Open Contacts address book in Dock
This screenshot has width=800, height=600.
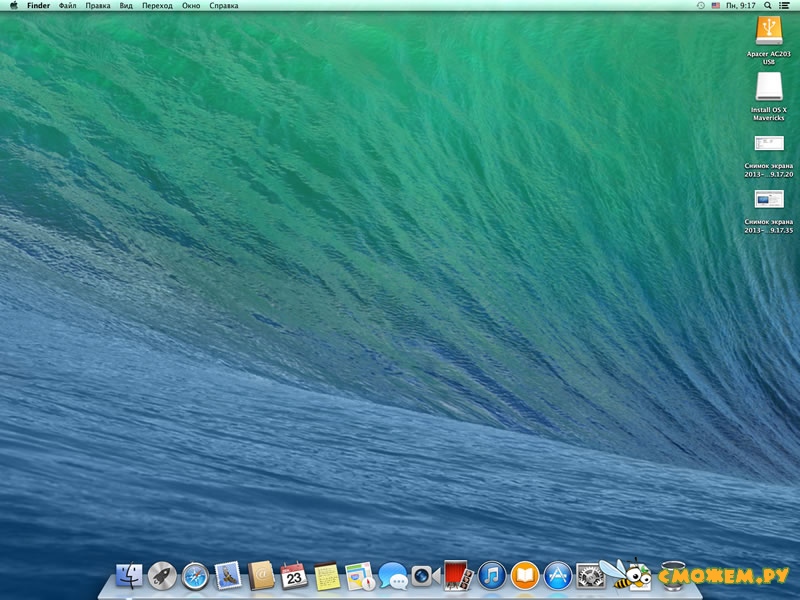pos(261,576)
